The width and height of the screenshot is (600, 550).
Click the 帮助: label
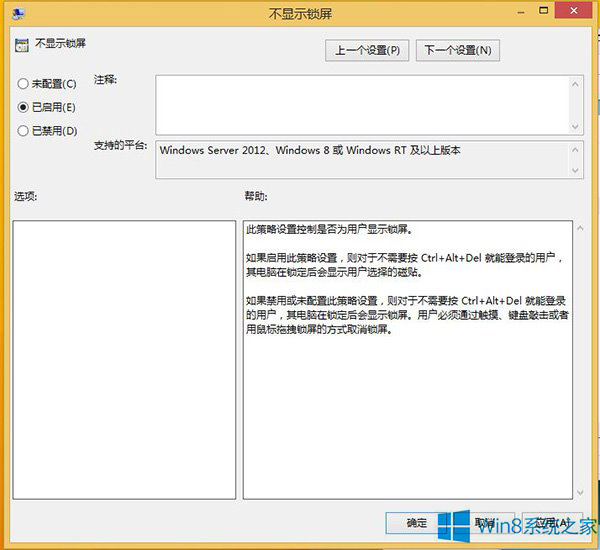[x=256, y=196]
